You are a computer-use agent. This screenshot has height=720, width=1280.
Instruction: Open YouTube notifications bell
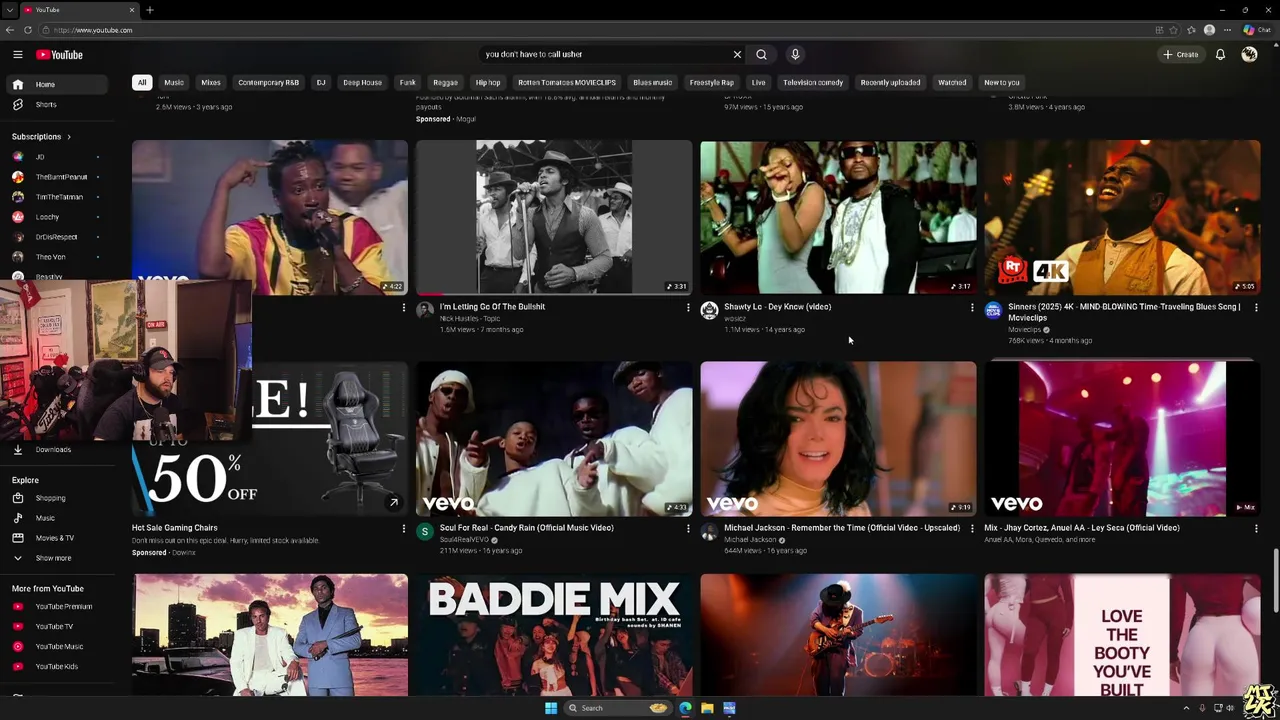pos(1220,55)
